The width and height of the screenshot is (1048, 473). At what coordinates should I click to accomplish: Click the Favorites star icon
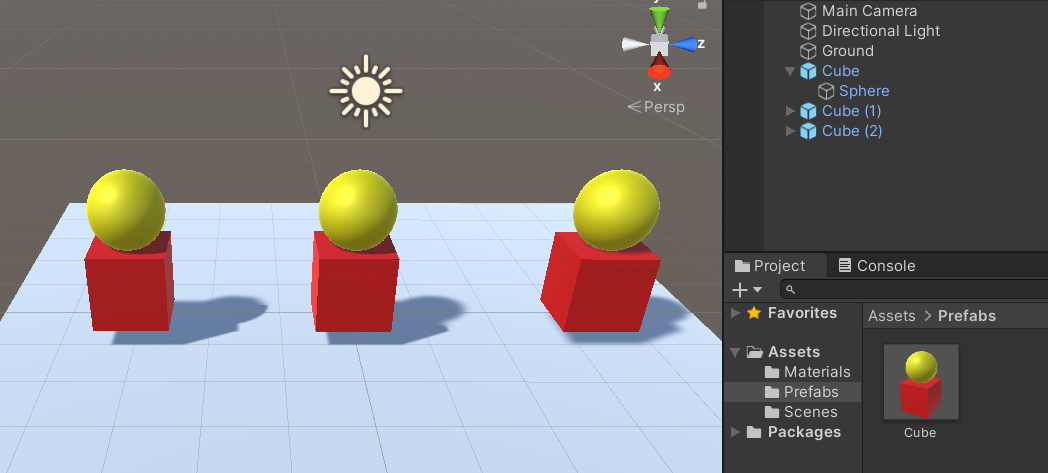[x=754, y=313]
